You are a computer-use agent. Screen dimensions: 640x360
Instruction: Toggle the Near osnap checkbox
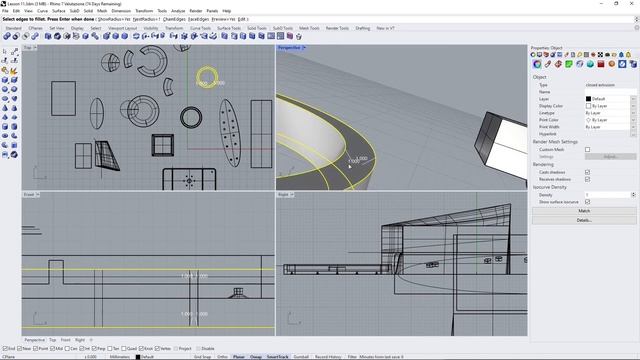[20, 349]
